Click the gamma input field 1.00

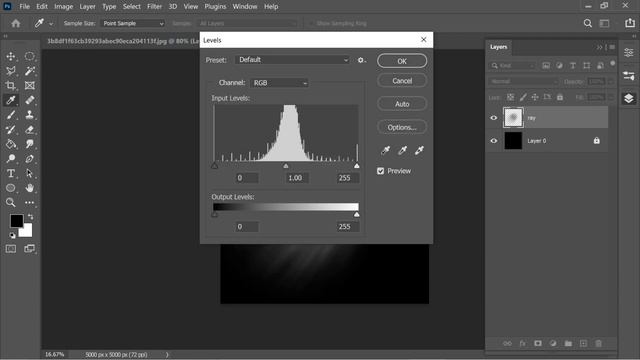click(x=296, y=178)
